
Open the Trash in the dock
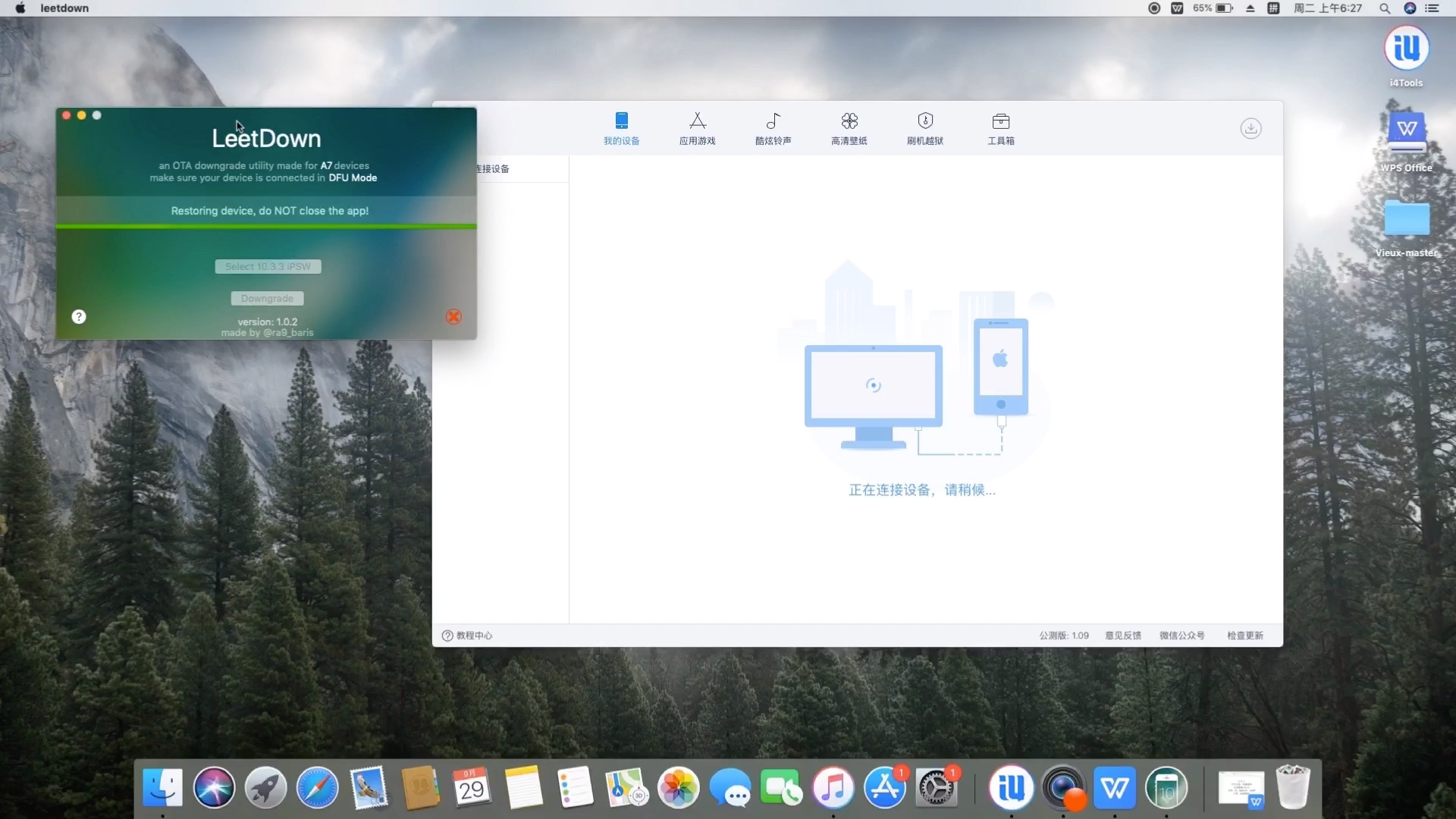[x=1292, y=787]
